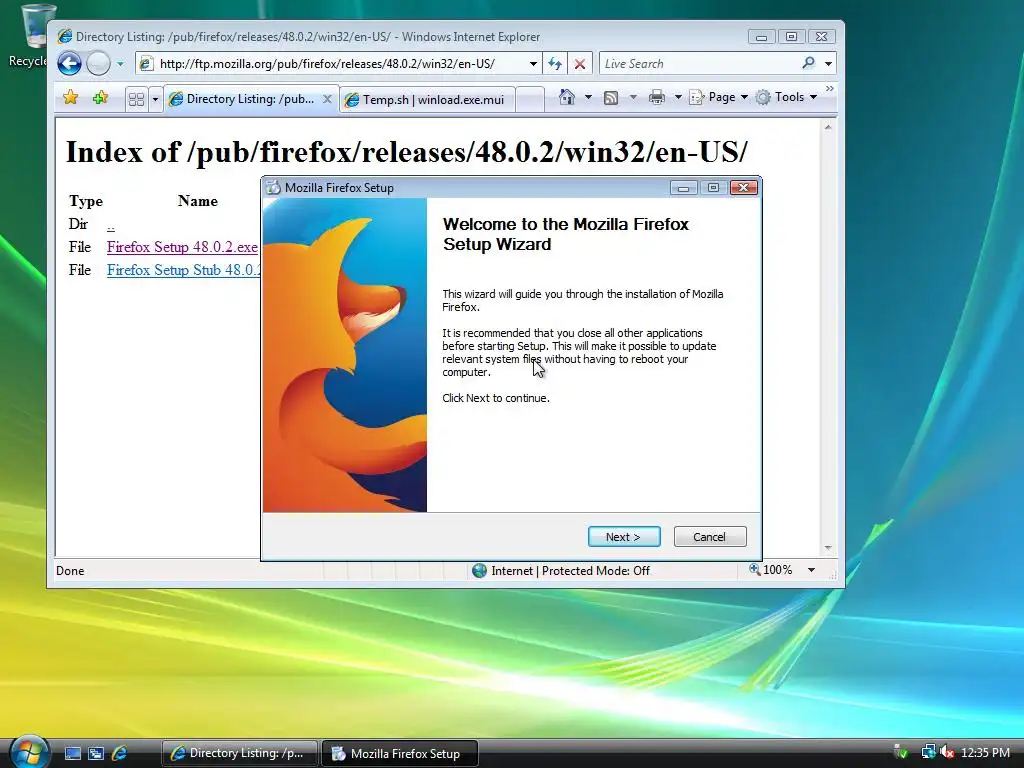
Task: Click the Done status bar text
Action: point(70,571)
